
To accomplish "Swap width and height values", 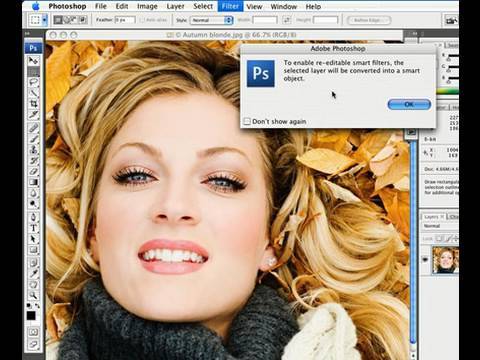I will pos(287,20).
